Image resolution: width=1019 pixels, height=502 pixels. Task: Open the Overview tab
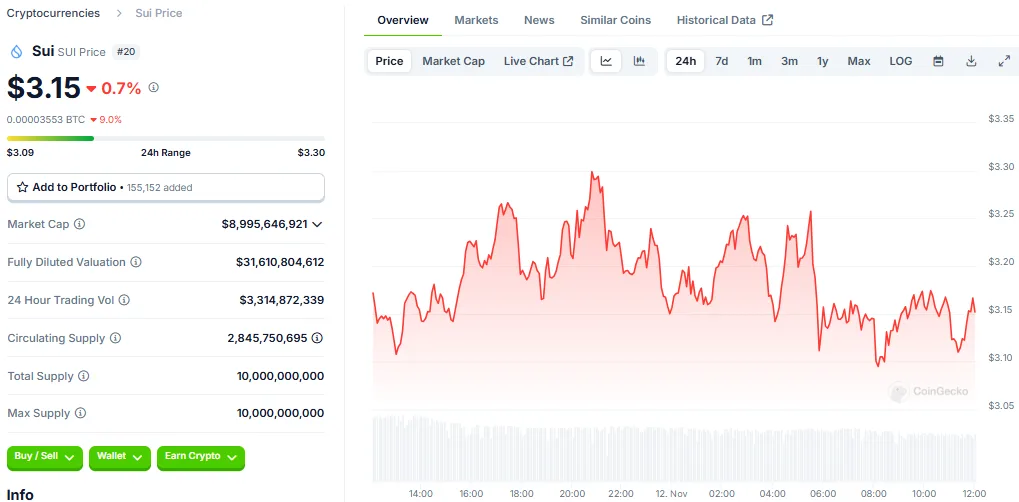pos(403,20)
